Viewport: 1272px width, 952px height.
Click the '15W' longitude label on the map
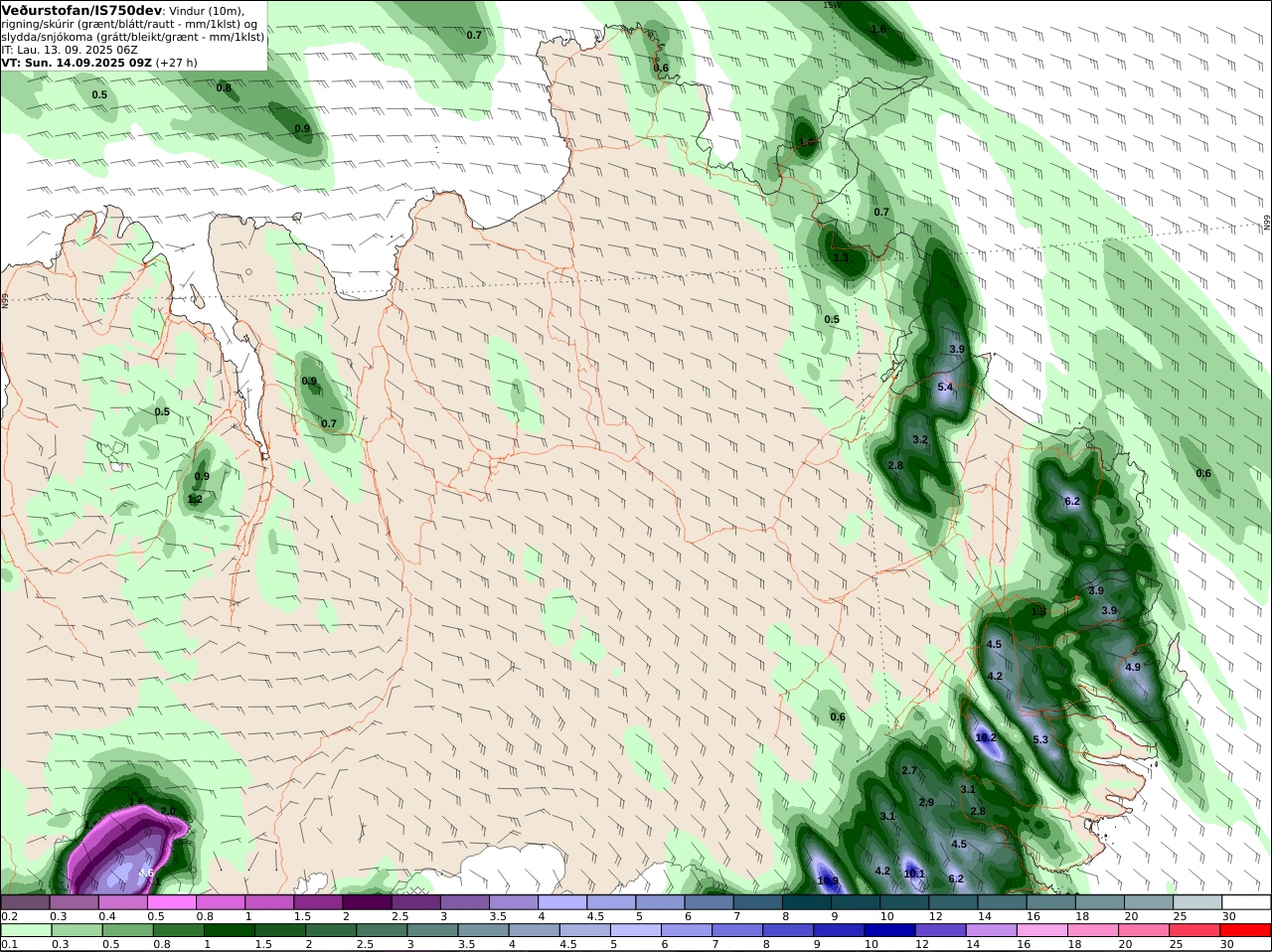click(x=832, y=5)
